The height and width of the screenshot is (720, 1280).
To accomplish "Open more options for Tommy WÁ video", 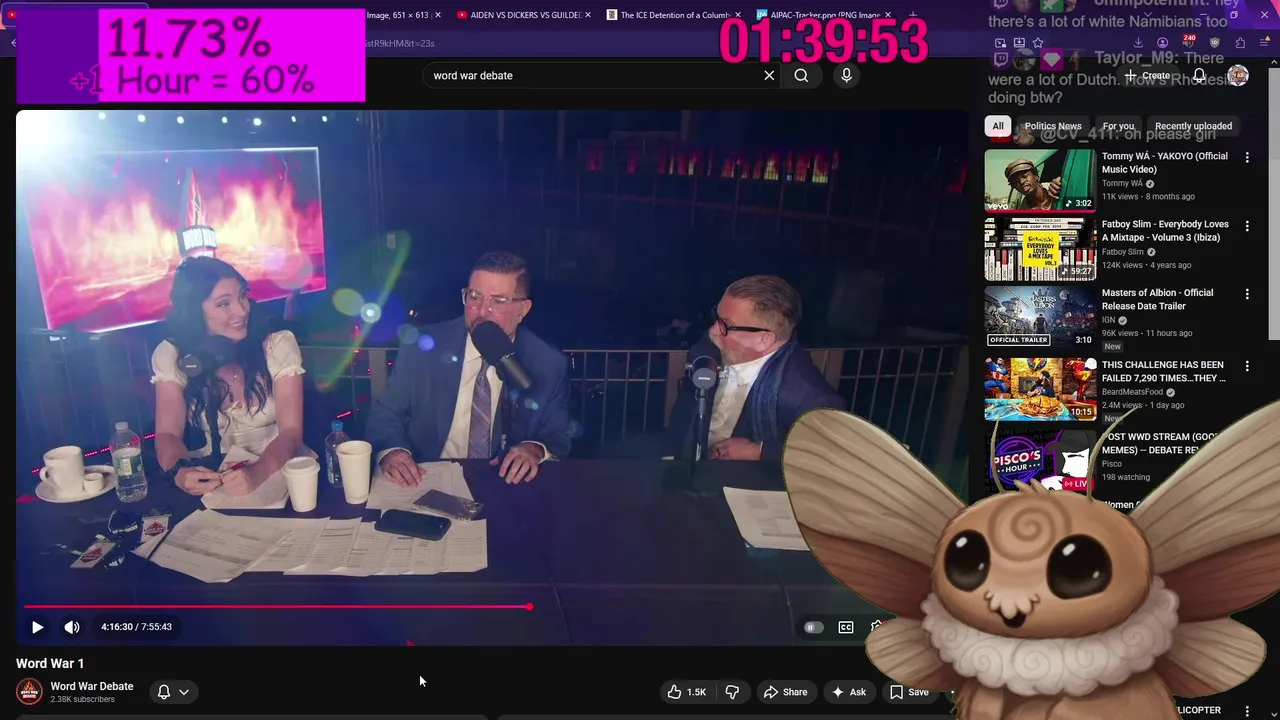I will click(1247, 157).
